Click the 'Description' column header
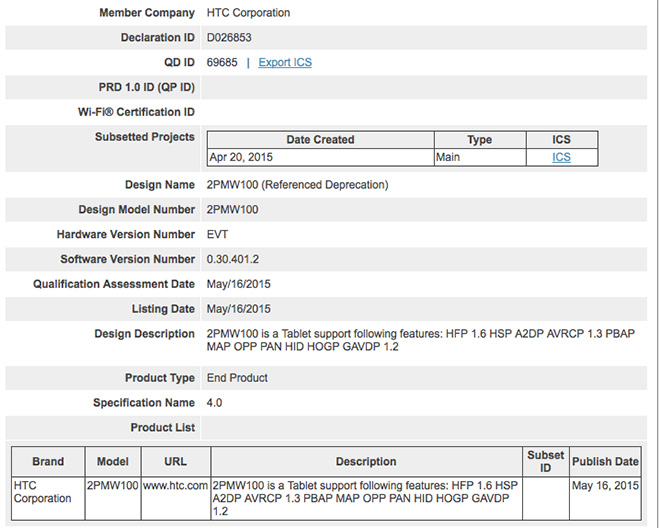 (366, 461)
